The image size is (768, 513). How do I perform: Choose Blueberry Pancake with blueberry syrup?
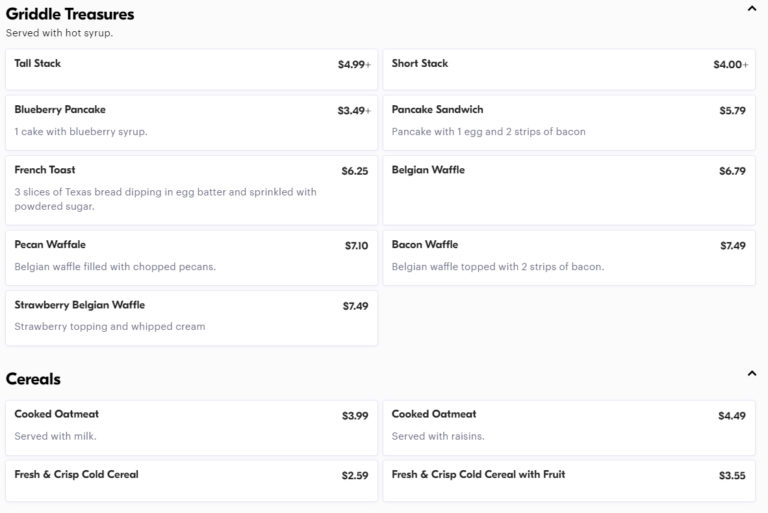click(x=192, y=122)
